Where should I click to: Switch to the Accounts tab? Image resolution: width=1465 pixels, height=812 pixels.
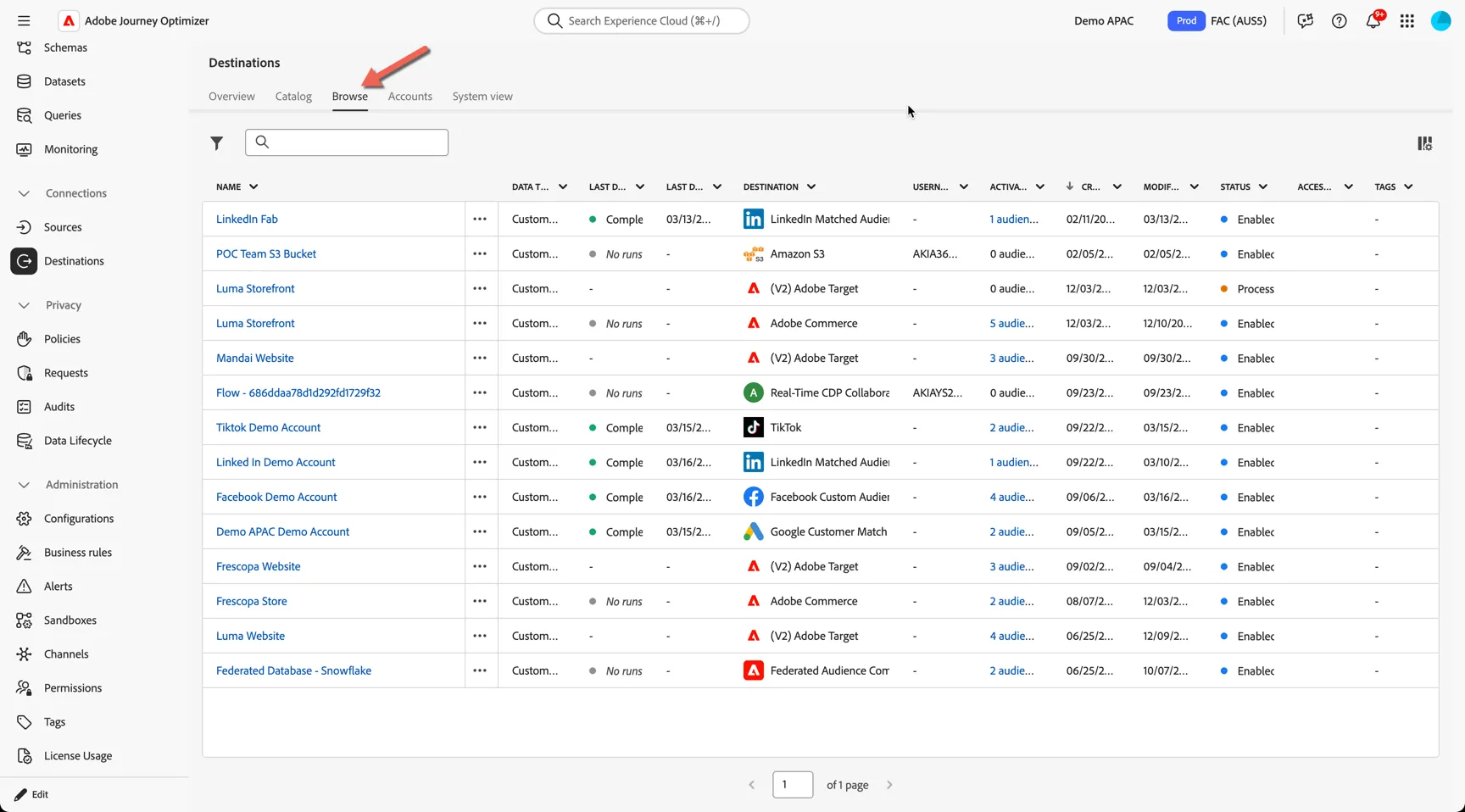[410, 97]
